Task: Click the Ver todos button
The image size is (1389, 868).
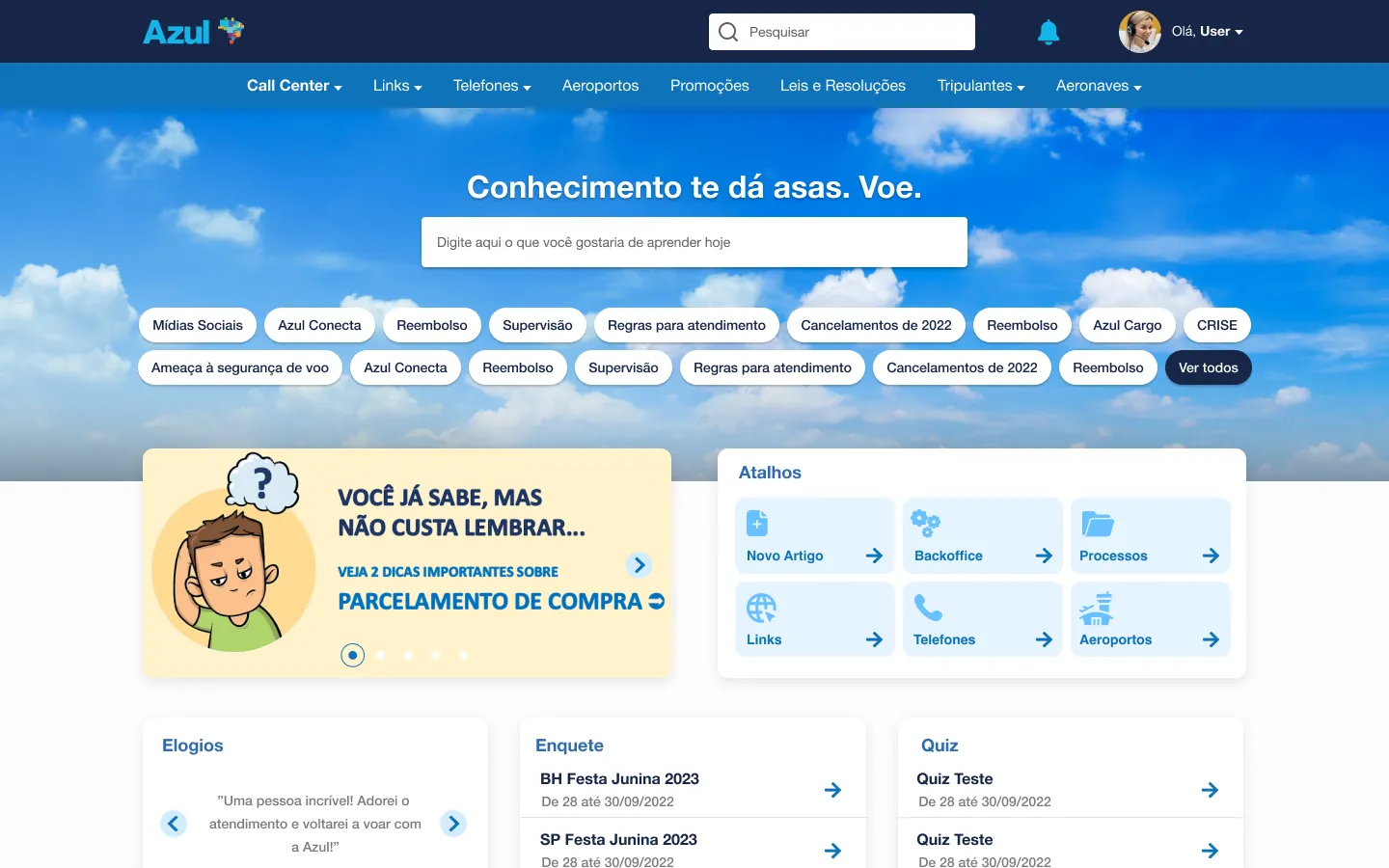Action: [1209, 367]
